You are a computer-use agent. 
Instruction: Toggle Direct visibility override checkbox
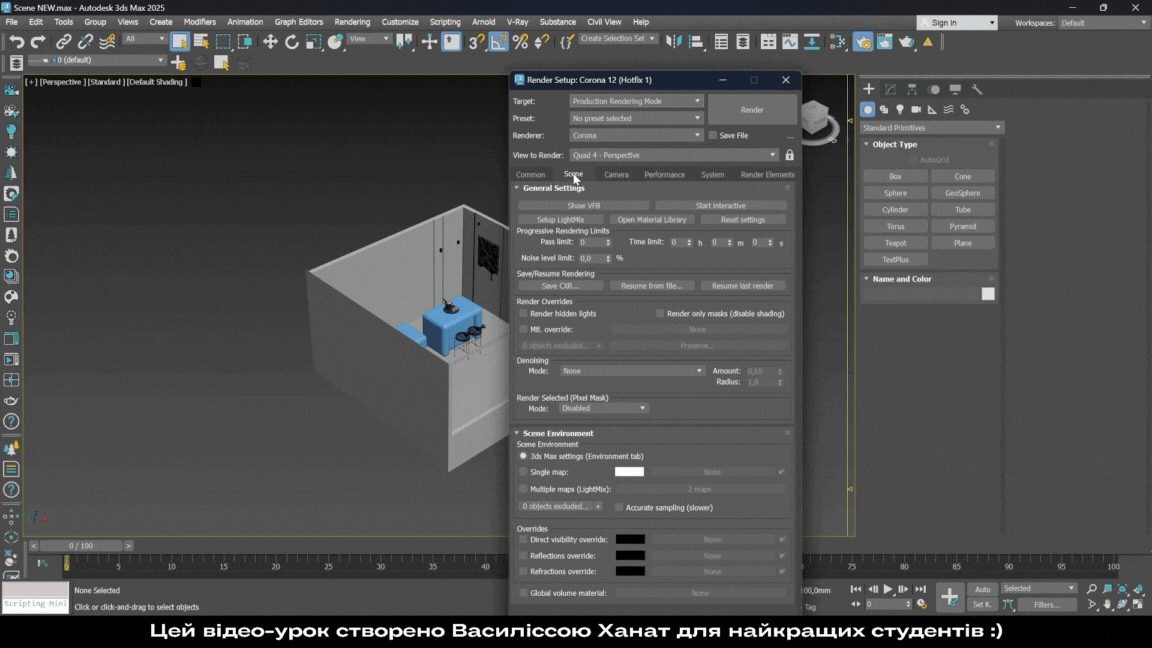(524, 539)
